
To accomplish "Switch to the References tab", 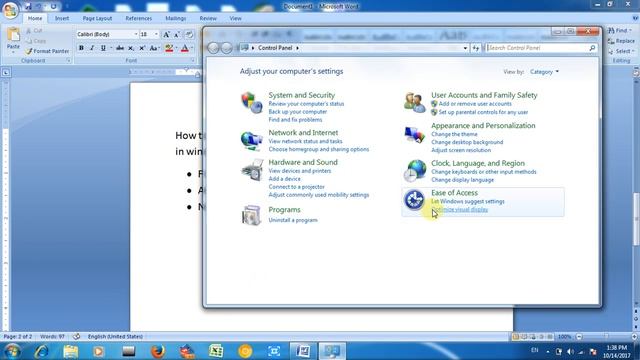I will click(139, 18).
